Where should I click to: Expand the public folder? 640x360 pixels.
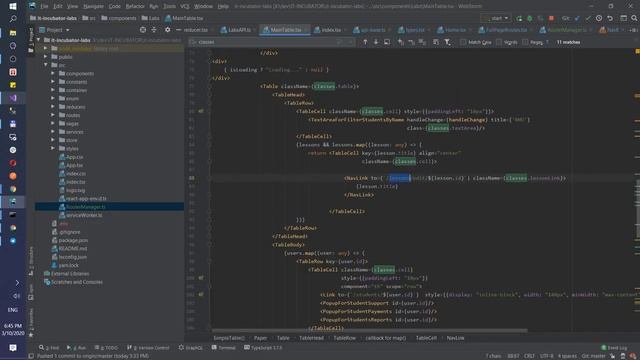click(x=46, y=57)
